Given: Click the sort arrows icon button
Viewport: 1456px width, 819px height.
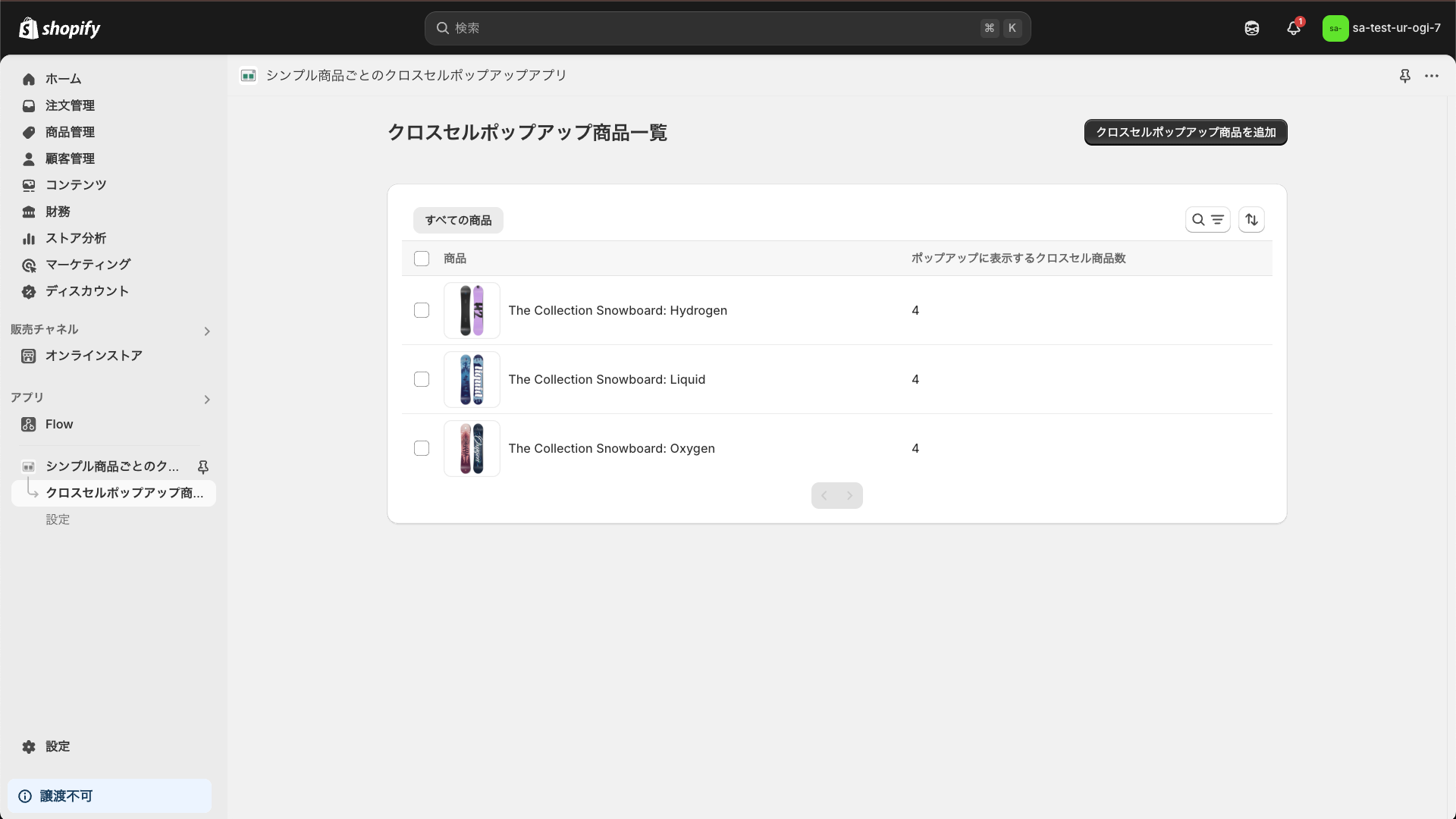Looking at the screenshot, I should (1251, 220).
